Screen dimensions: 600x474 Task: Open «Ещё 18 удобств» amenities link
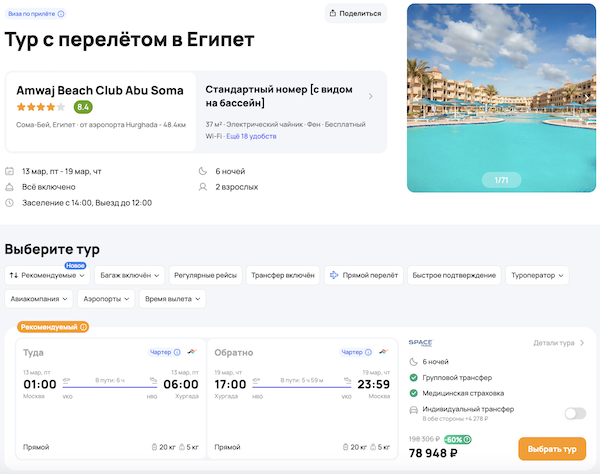tap(251, 135)
